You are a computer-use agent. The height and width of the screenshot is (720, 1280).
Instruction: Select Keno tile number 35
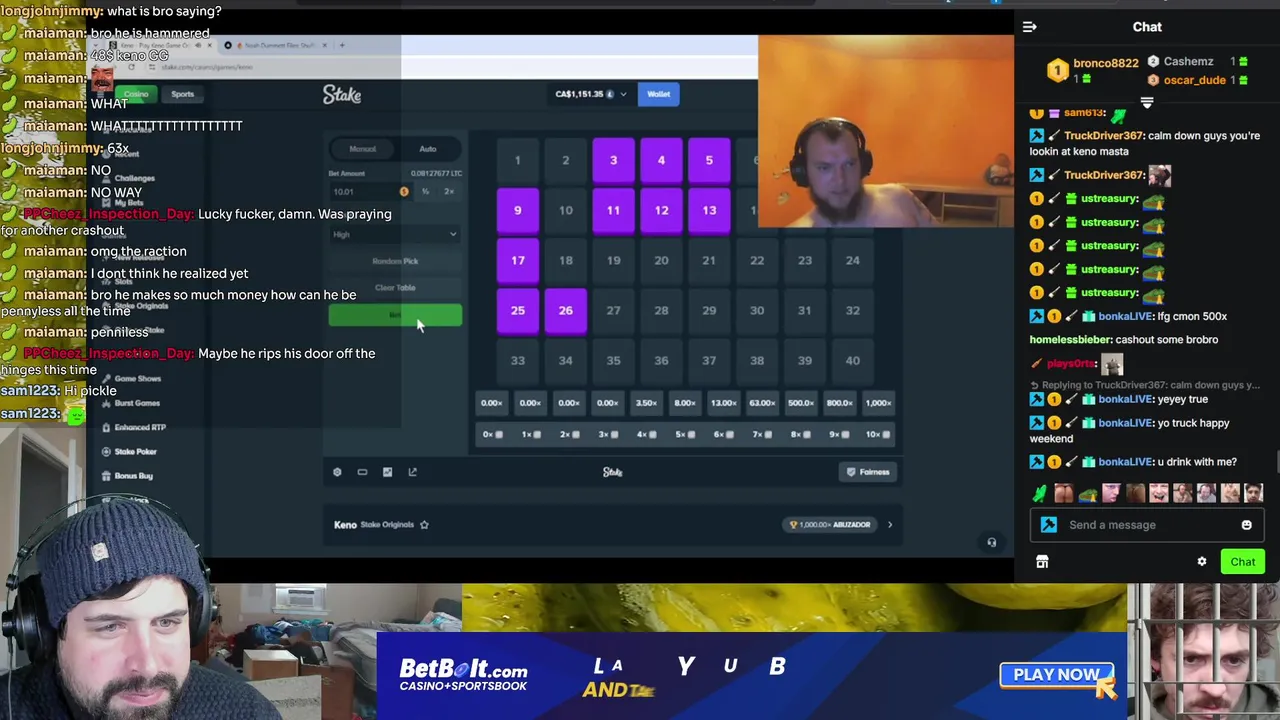[613, 360]
